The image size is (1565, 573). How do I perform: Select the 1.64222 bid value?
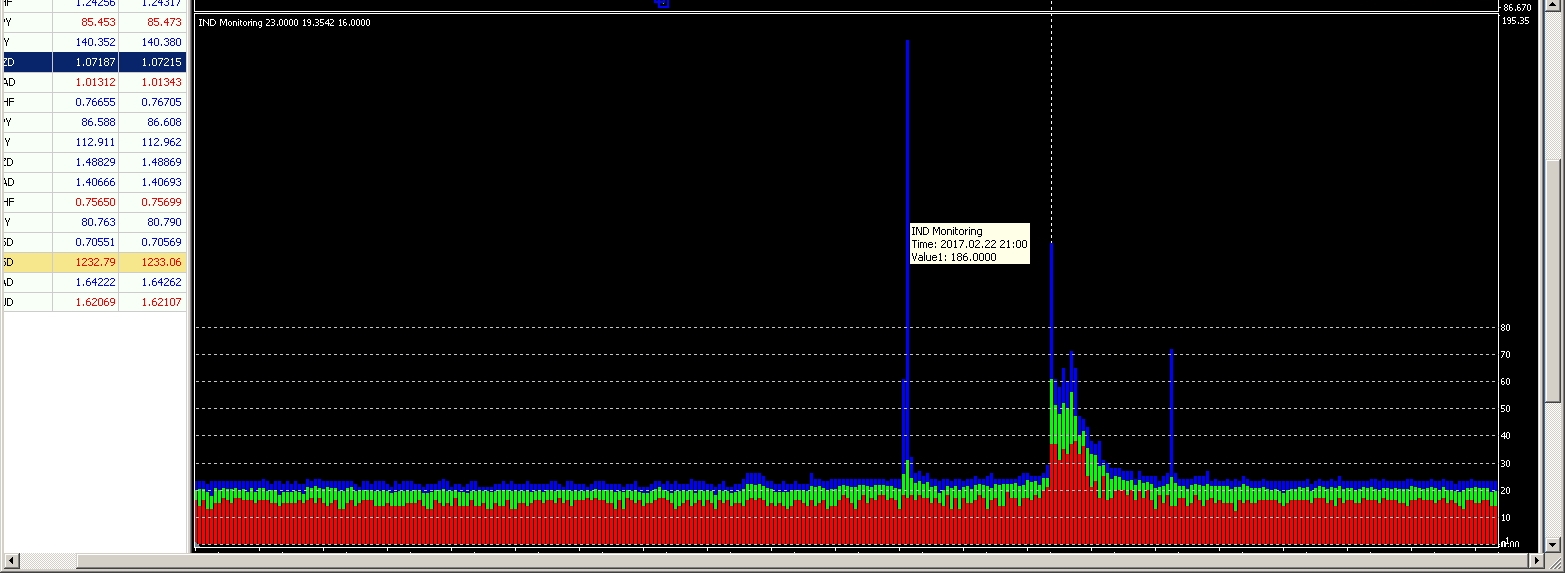(85, 282)
